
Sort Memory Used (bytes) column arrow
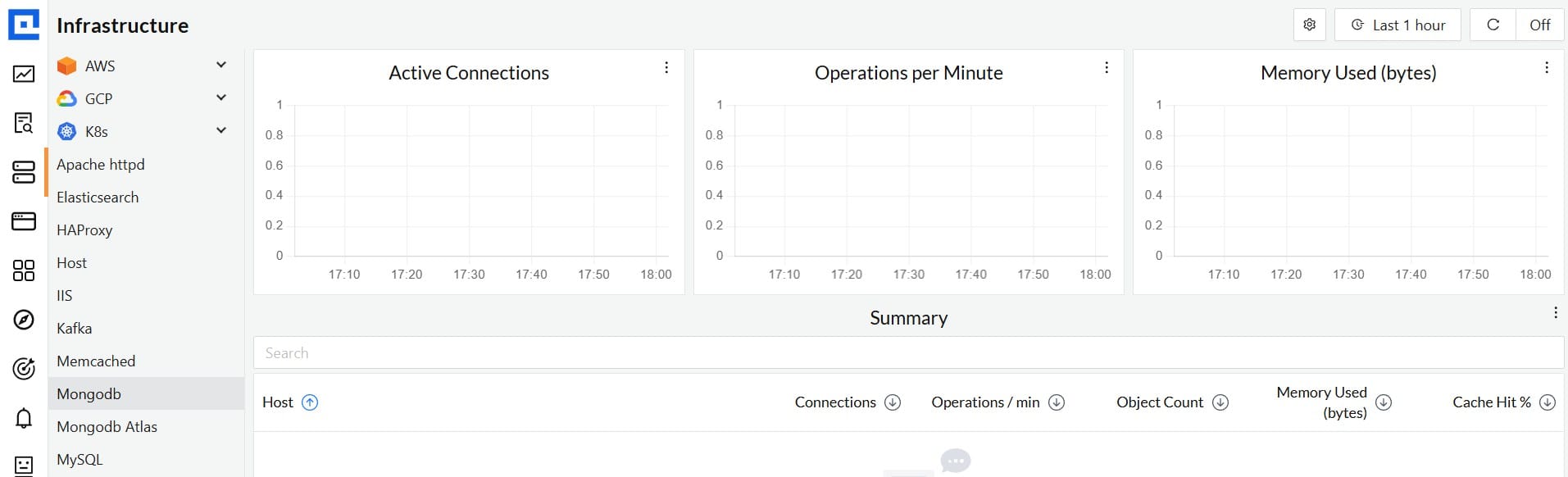tap(1384, 402)
